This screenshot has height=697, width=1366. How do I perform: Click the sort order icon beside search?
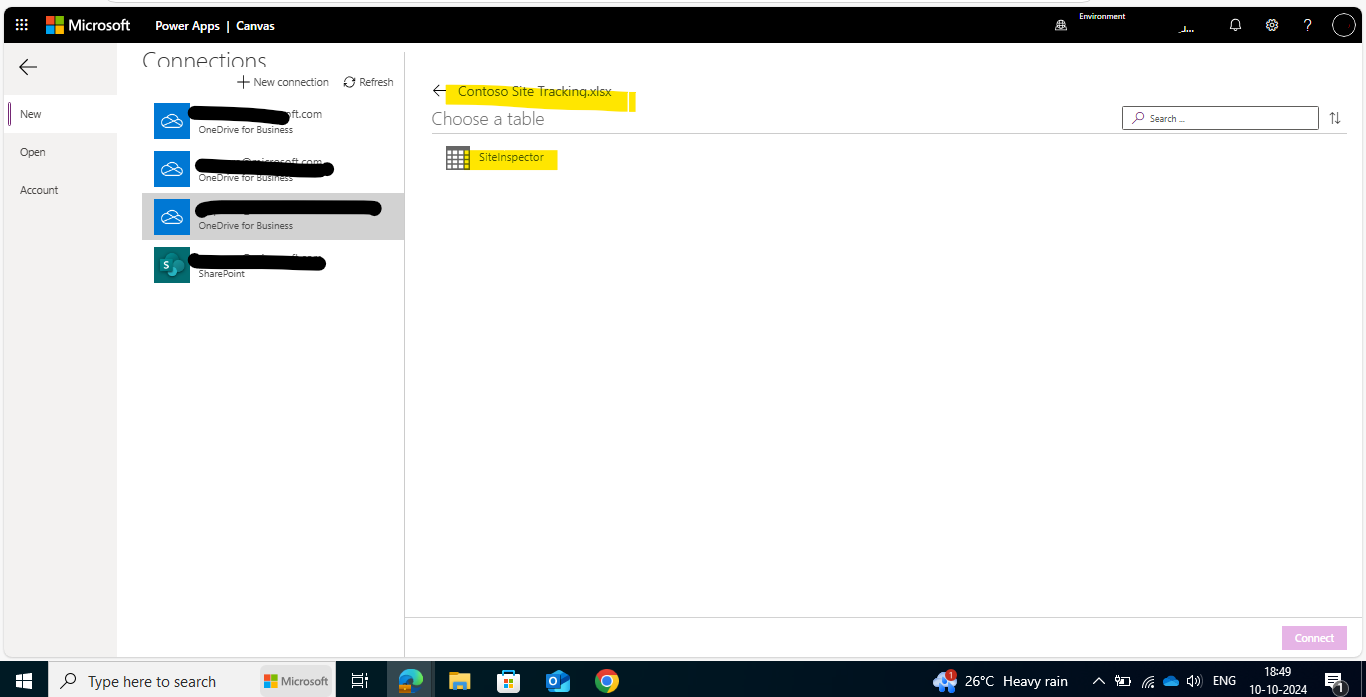(x=1335, y=118)
